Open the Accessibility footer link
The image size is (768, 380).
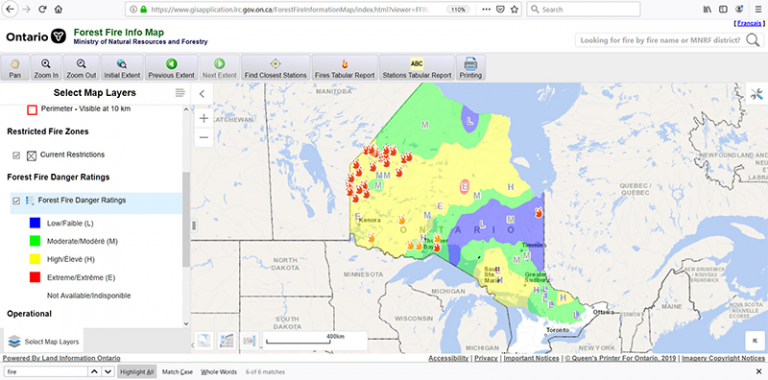[448, 358]
